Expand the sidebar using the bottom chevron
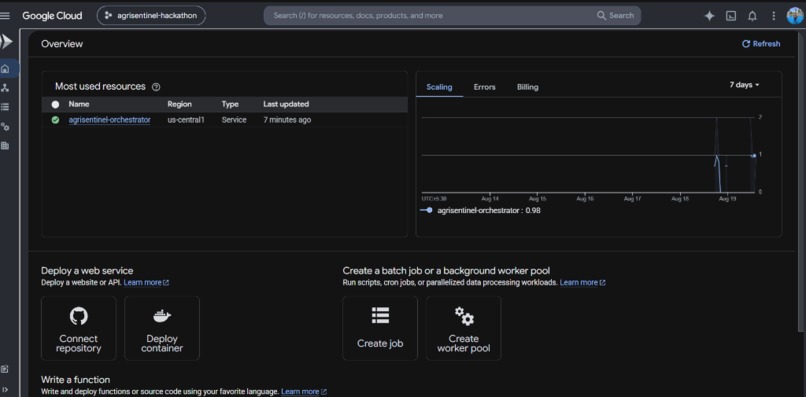 pos(5,389)
